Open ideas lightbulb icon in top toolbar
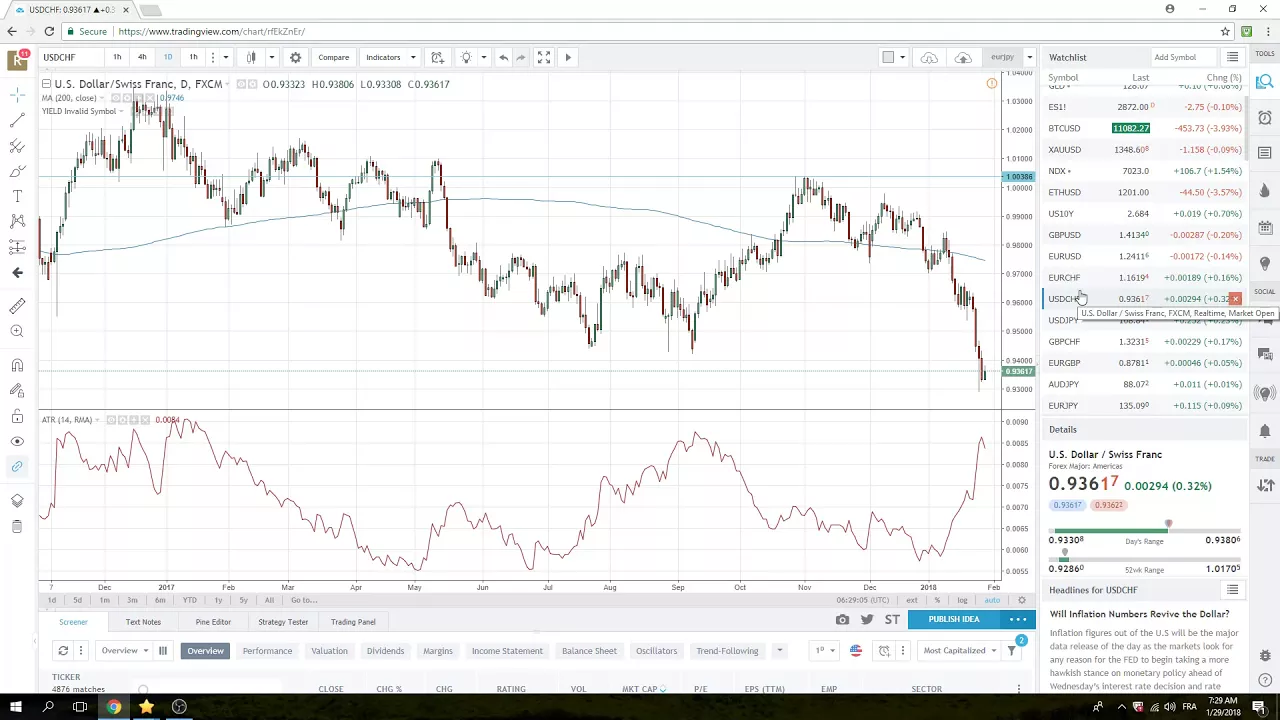 click(466, 57)
